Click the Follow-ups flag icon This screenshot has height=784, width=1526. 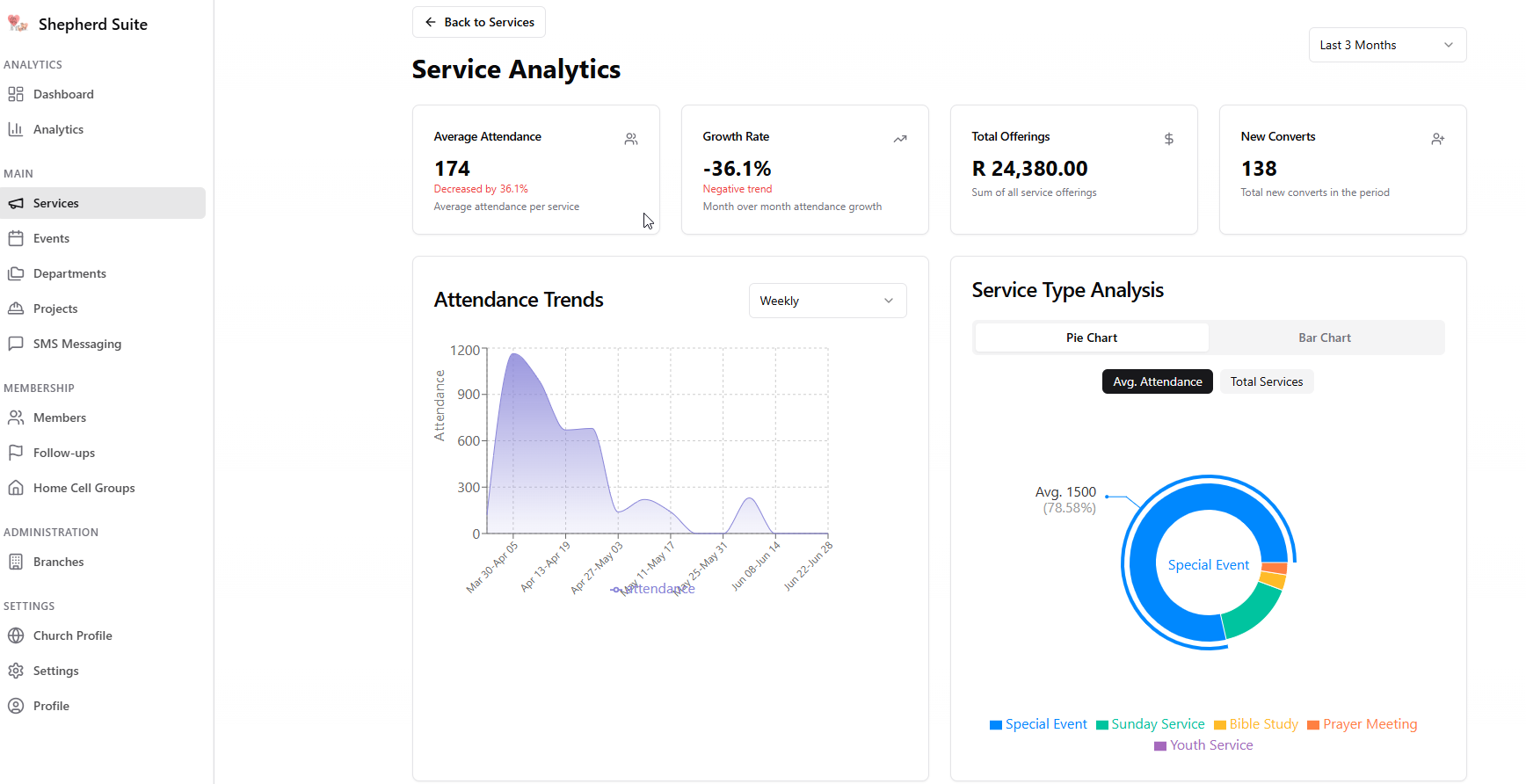[x=16, y=453]
